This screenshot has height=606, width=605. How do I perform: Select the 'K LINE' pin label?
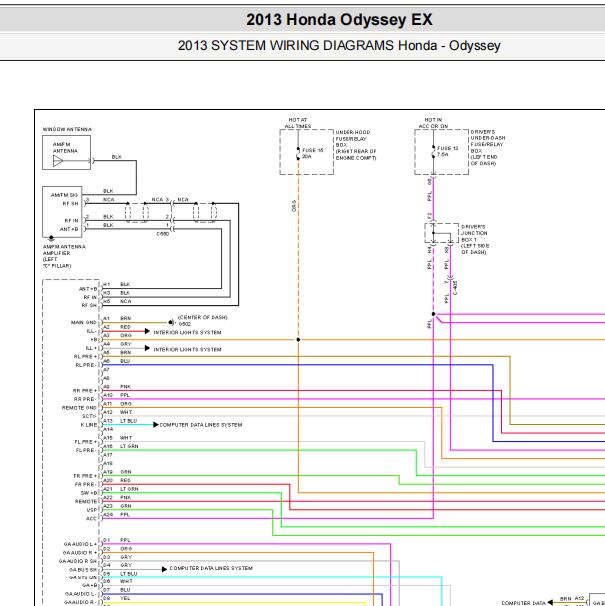(x=89, y=425)
